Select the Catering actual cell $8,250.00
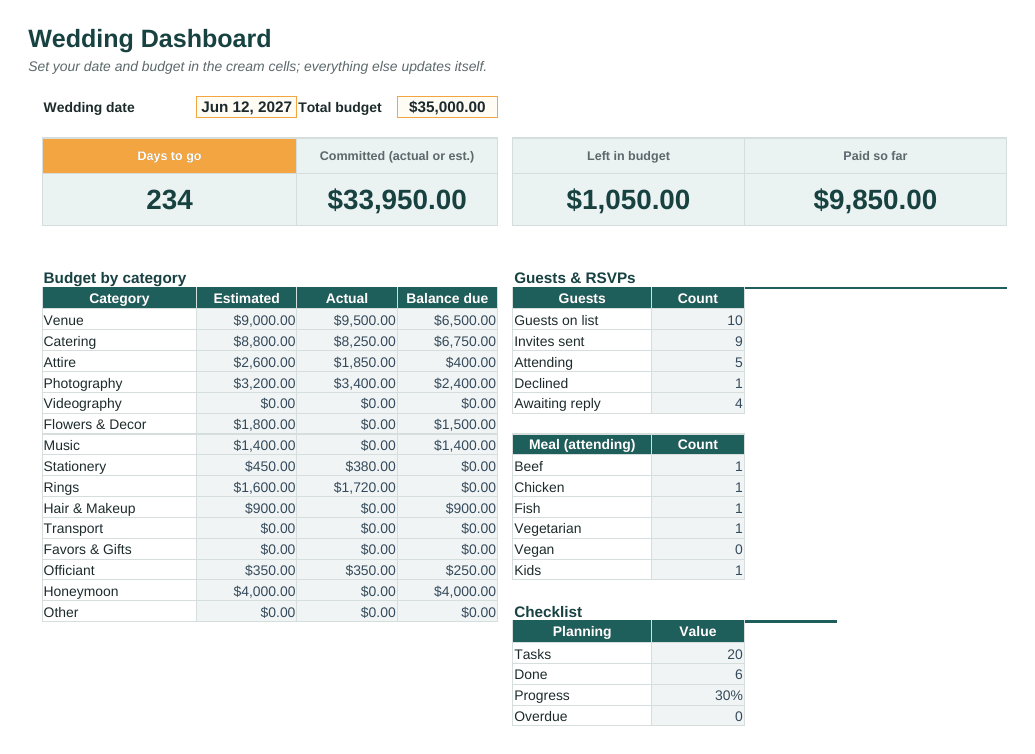1035x754 pixels. tap(347, 341)
